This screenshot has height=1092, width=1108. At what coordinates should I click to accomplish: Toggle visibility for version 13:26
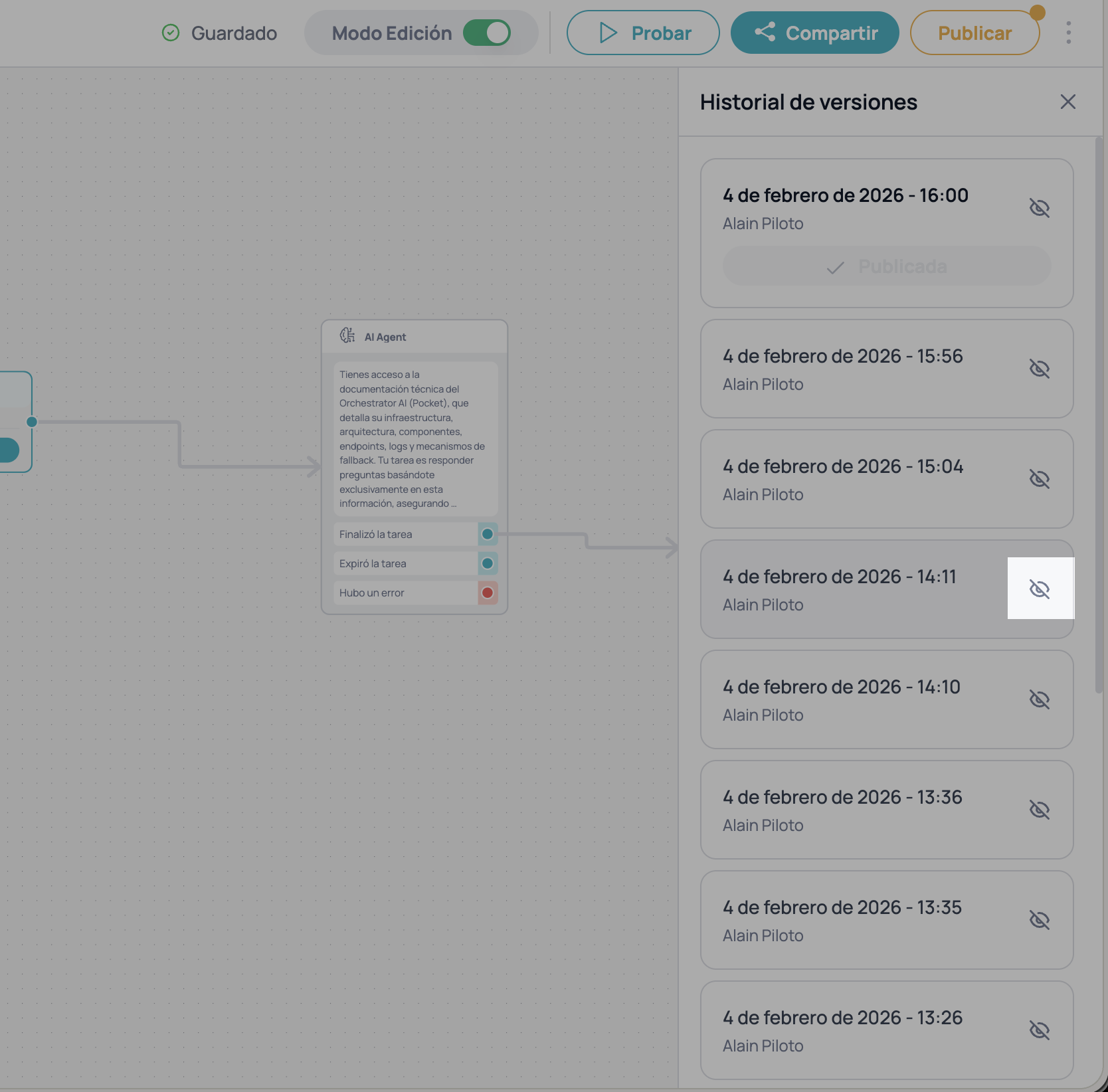[1039, 1030]
